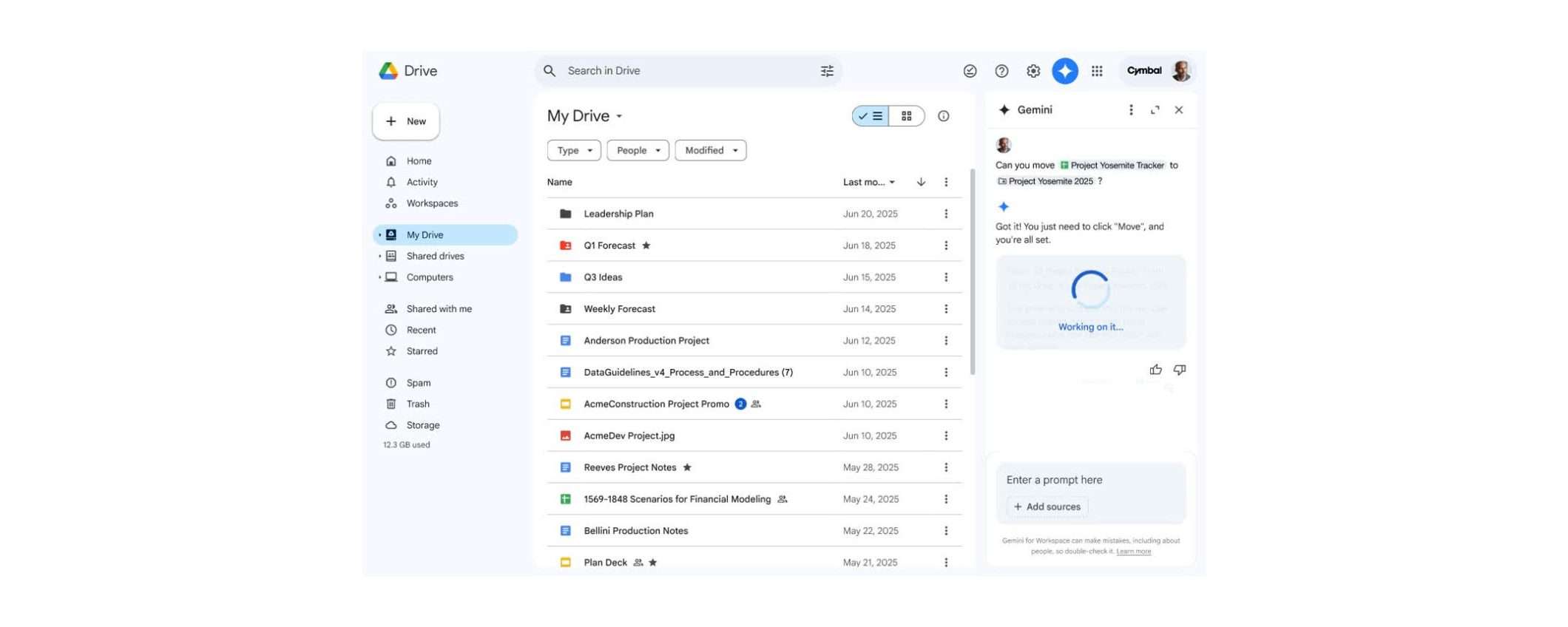
Task: Switch to grid layout view
Action: tap(906, 116)
